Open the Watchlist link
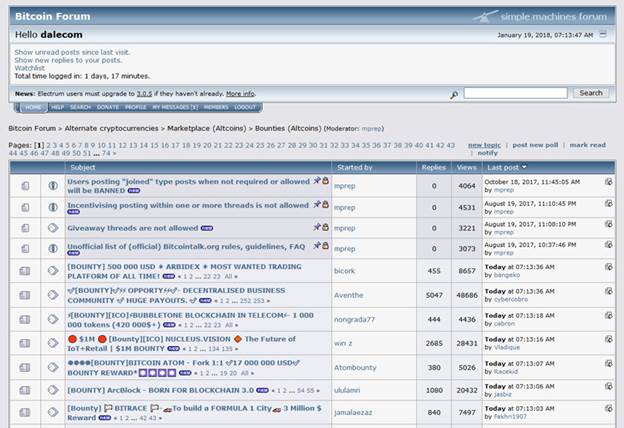The height and width of the screenshot is (428, 624). tap(30, 68)
